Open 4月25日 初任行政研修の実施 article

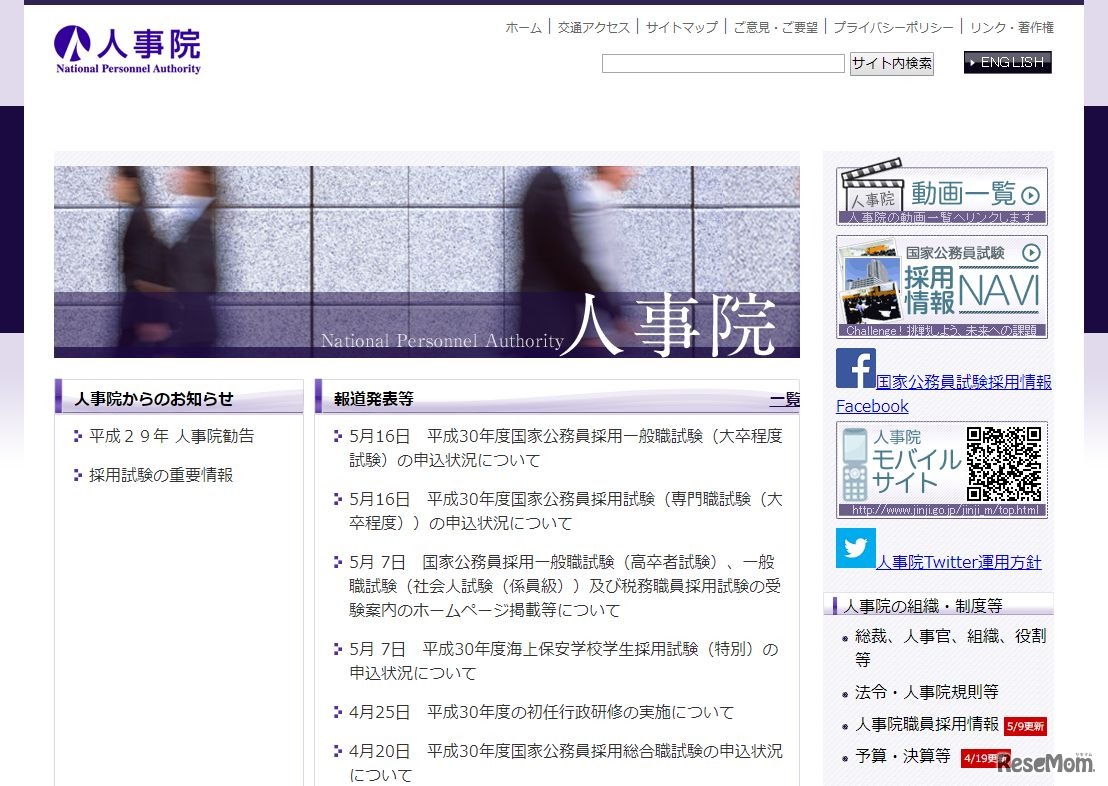coord(541,712)
